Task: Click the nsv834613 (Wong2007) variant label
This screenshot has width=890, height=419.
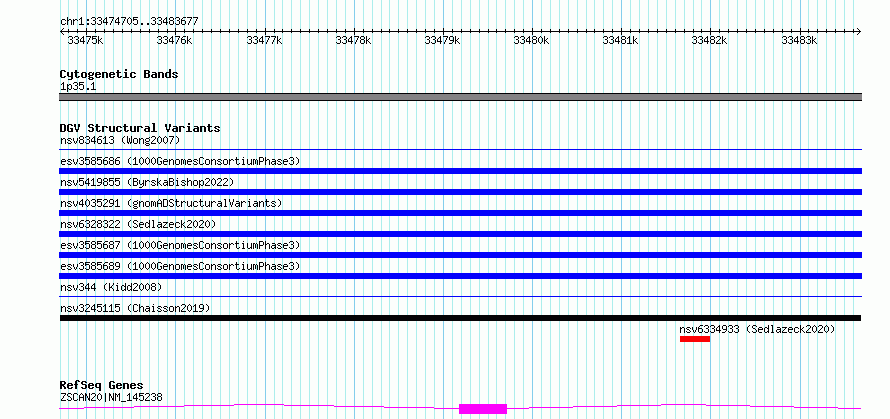Action: pos(120,140)
